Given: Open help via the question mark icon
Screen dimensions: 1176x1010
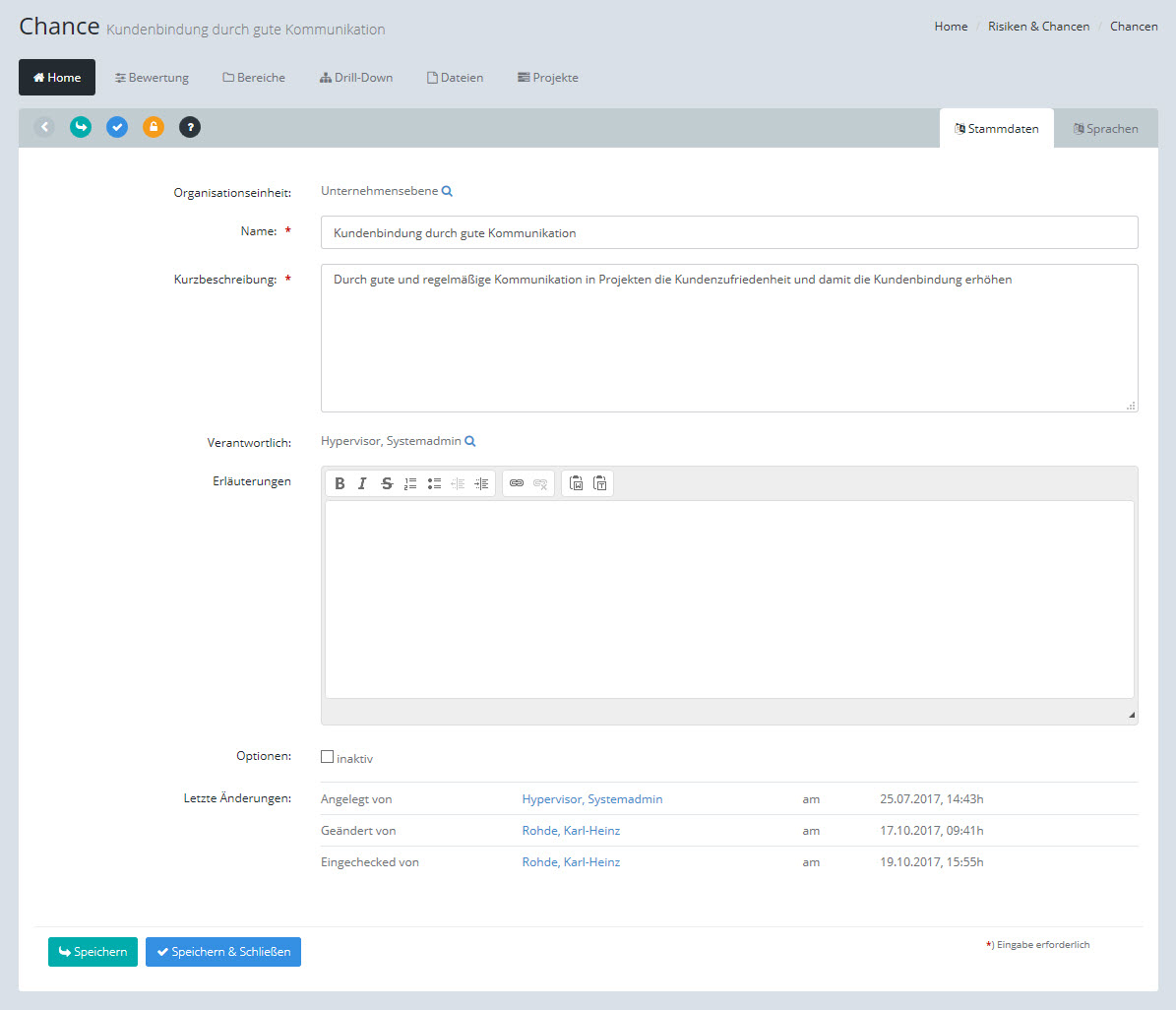Looking at the screenshot, I should [190, 127].
